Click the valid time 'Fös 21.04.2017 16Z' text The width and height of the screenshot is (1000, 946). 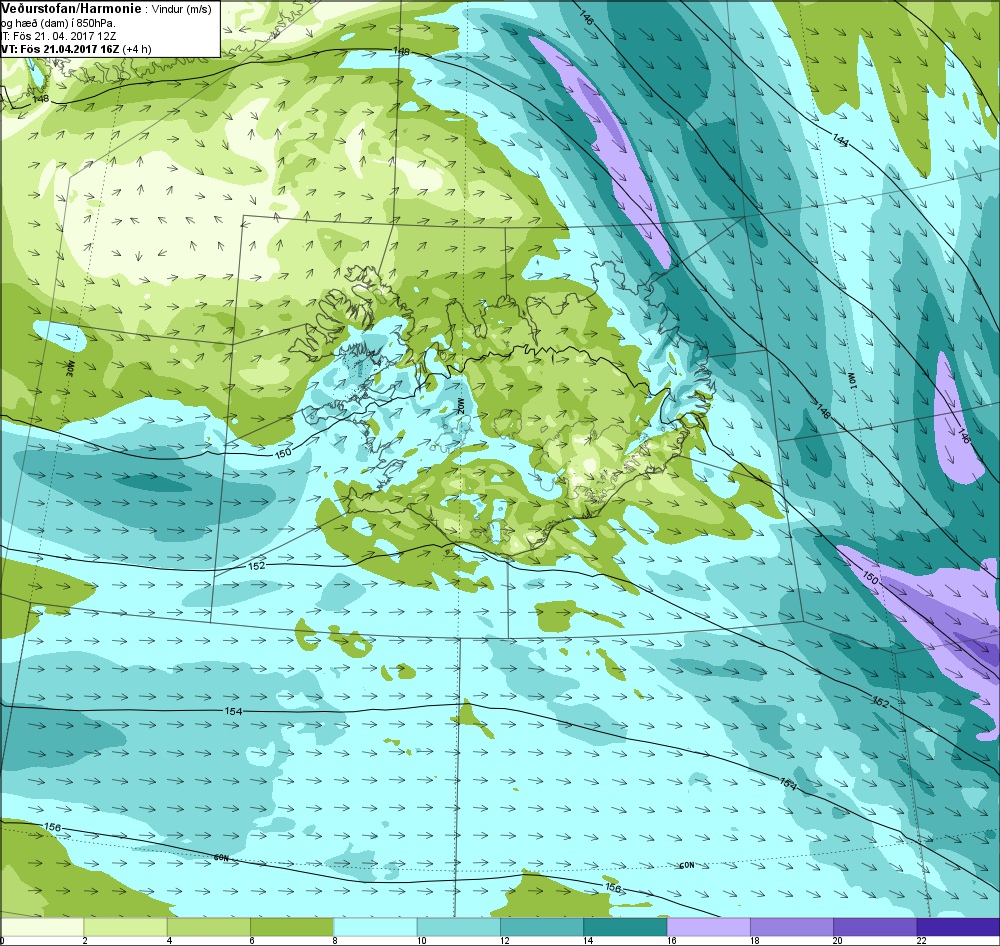click(x=72, y=49)
